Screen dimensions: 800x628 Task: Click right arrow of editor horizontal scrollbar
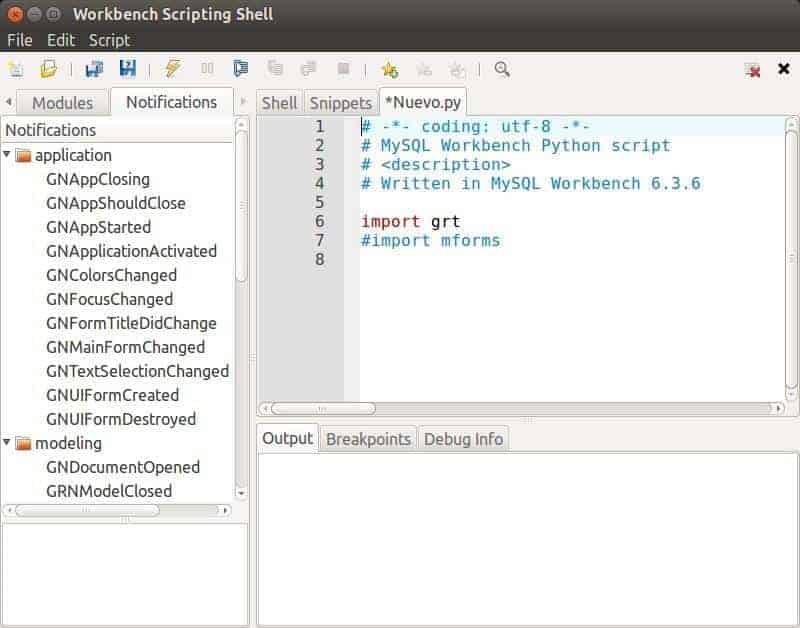pyautogui.click(x=779, y=408)
